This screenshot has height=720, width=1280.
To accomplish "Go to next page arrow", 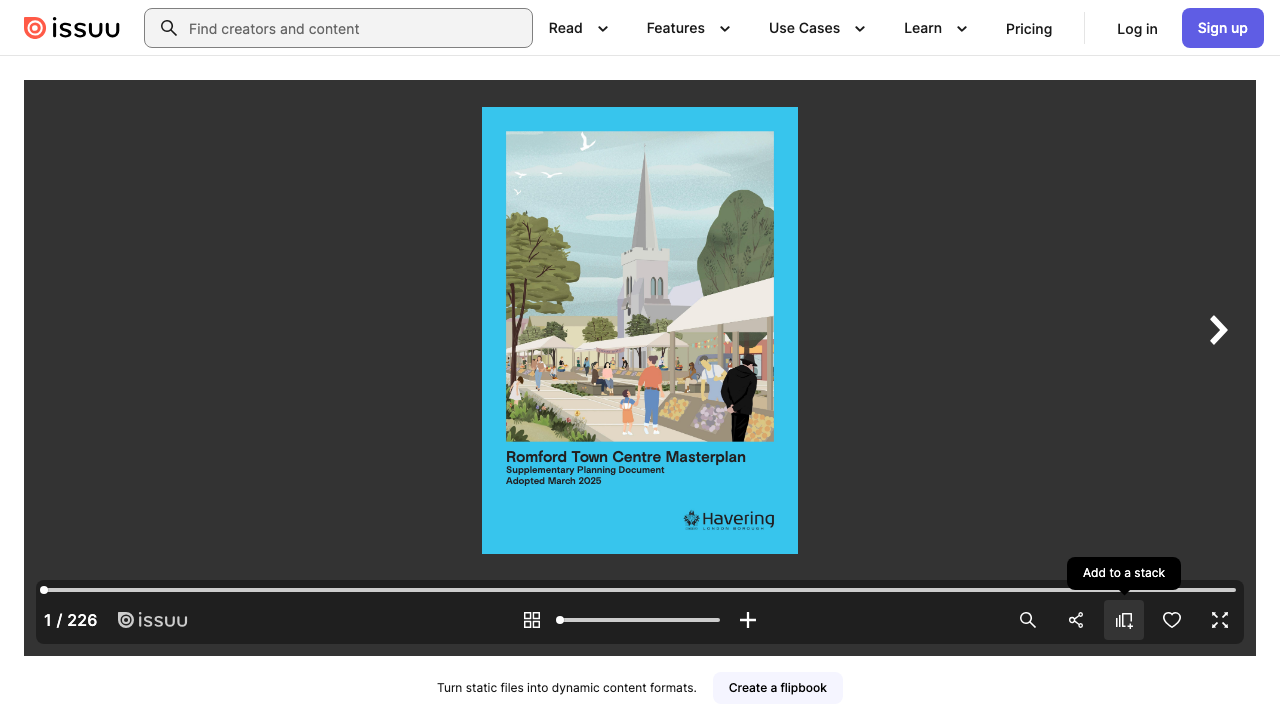I will point(1218,330).
